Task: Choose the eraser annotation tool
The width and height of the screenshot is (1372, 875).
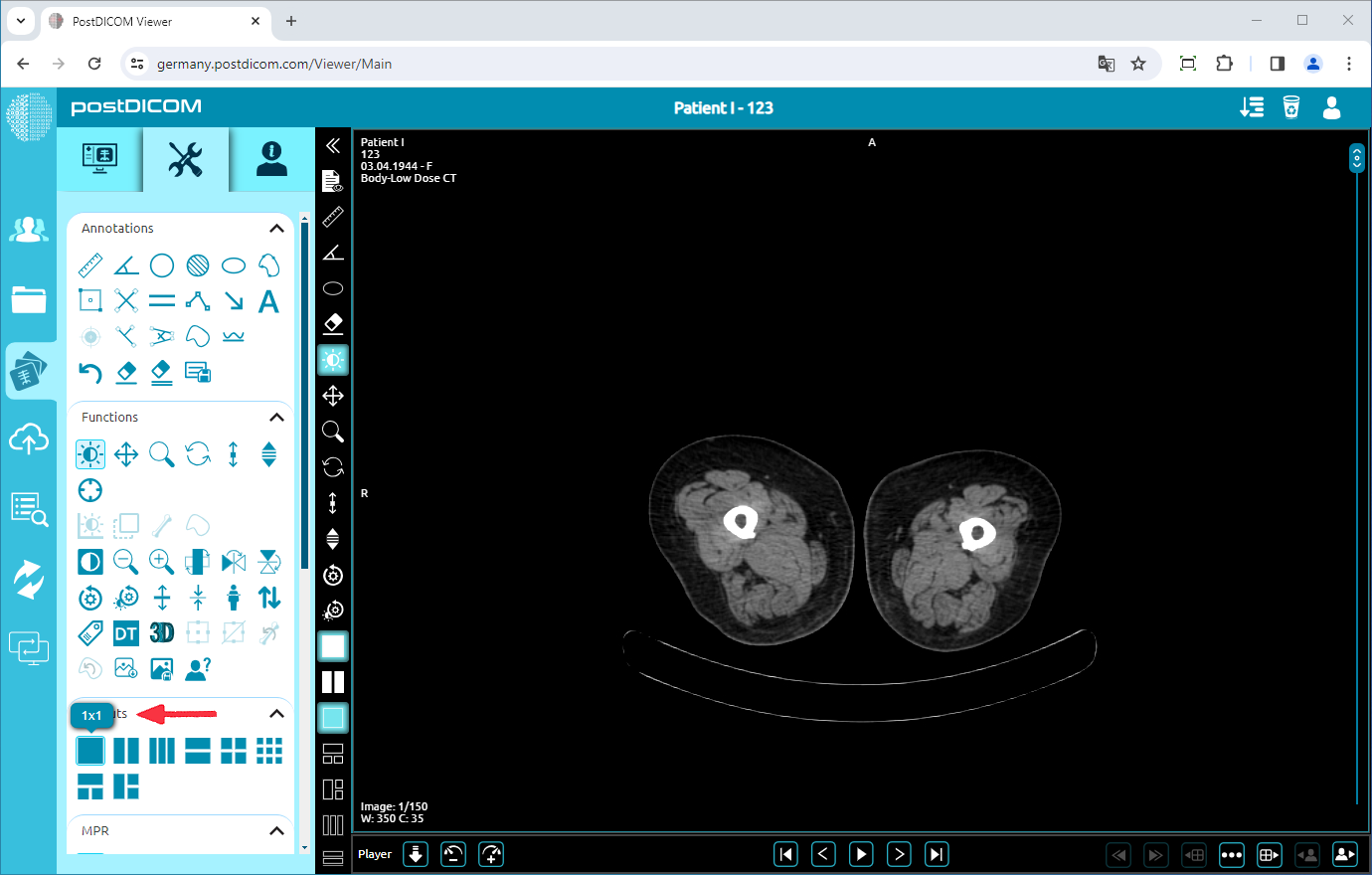Action: (125, 373)
